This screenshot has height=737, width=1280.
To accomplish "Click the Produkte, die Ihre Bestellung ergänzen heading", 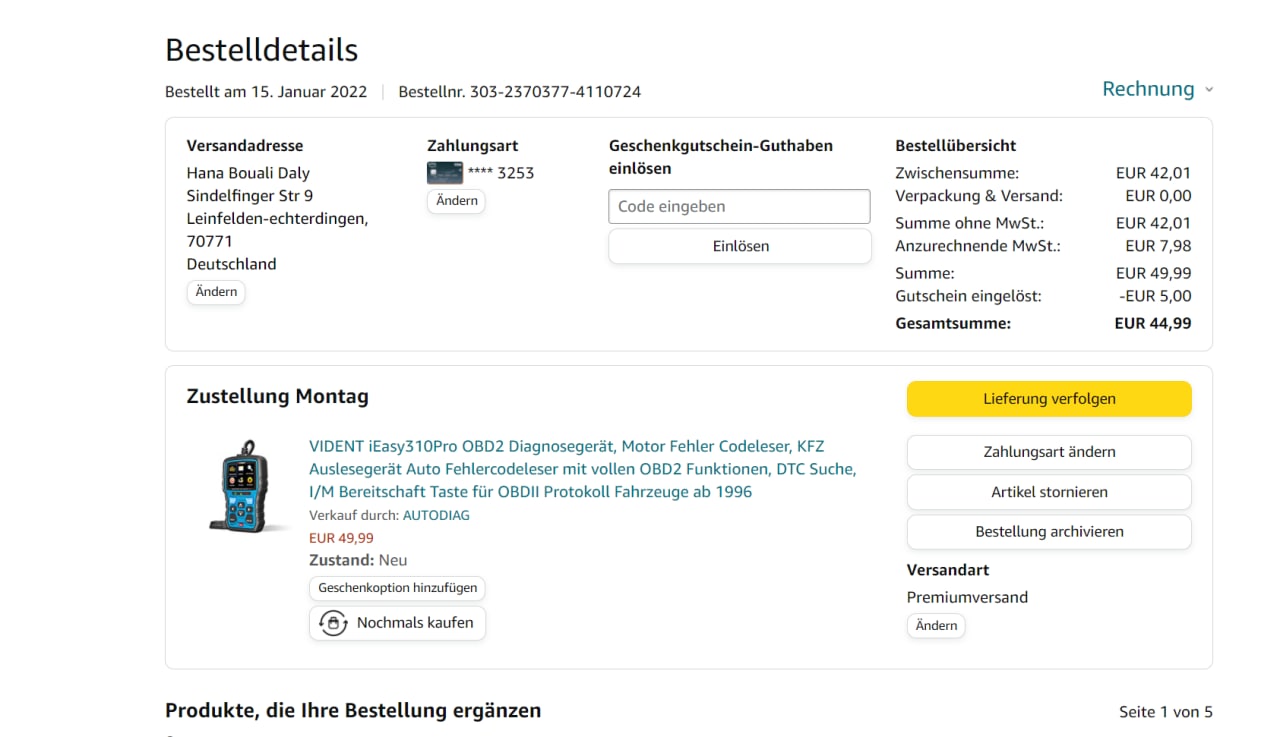I will point(353,711).
